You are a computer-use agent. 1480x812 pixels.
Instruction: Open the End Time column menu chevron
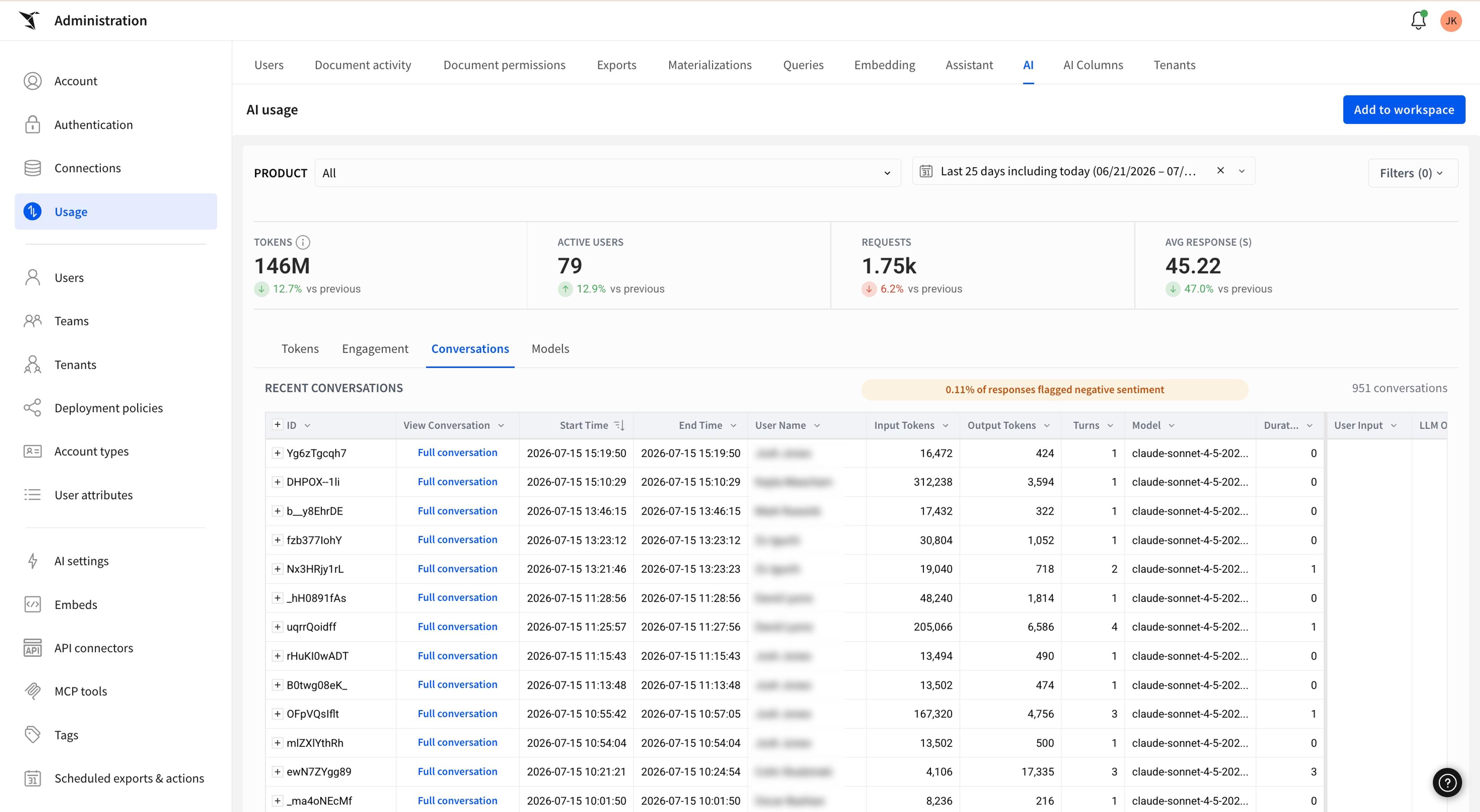[x=733, y=426]
